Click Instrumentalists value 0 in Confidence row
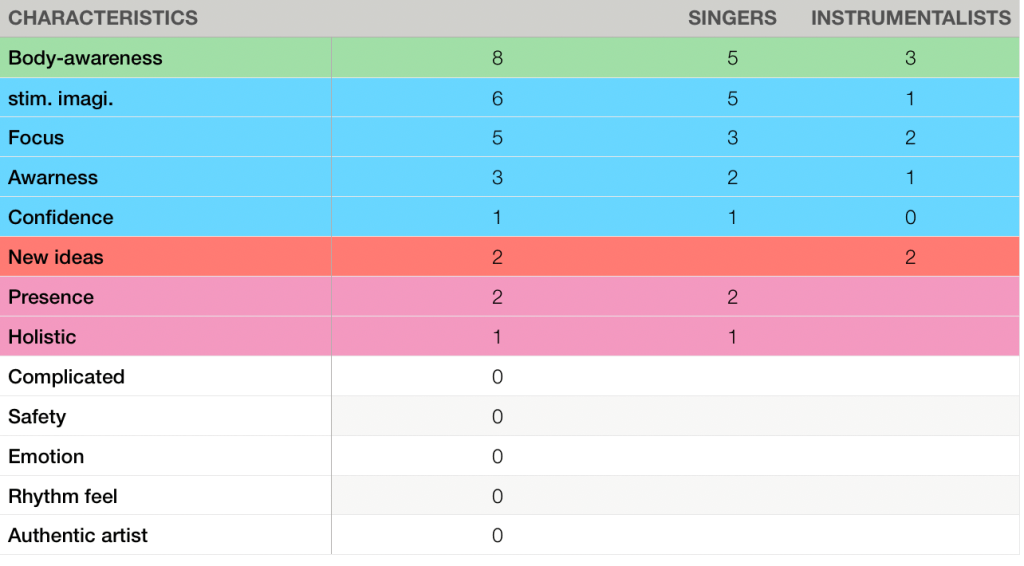The height and width of the screenshot is (566, 1024). point(910,218)
